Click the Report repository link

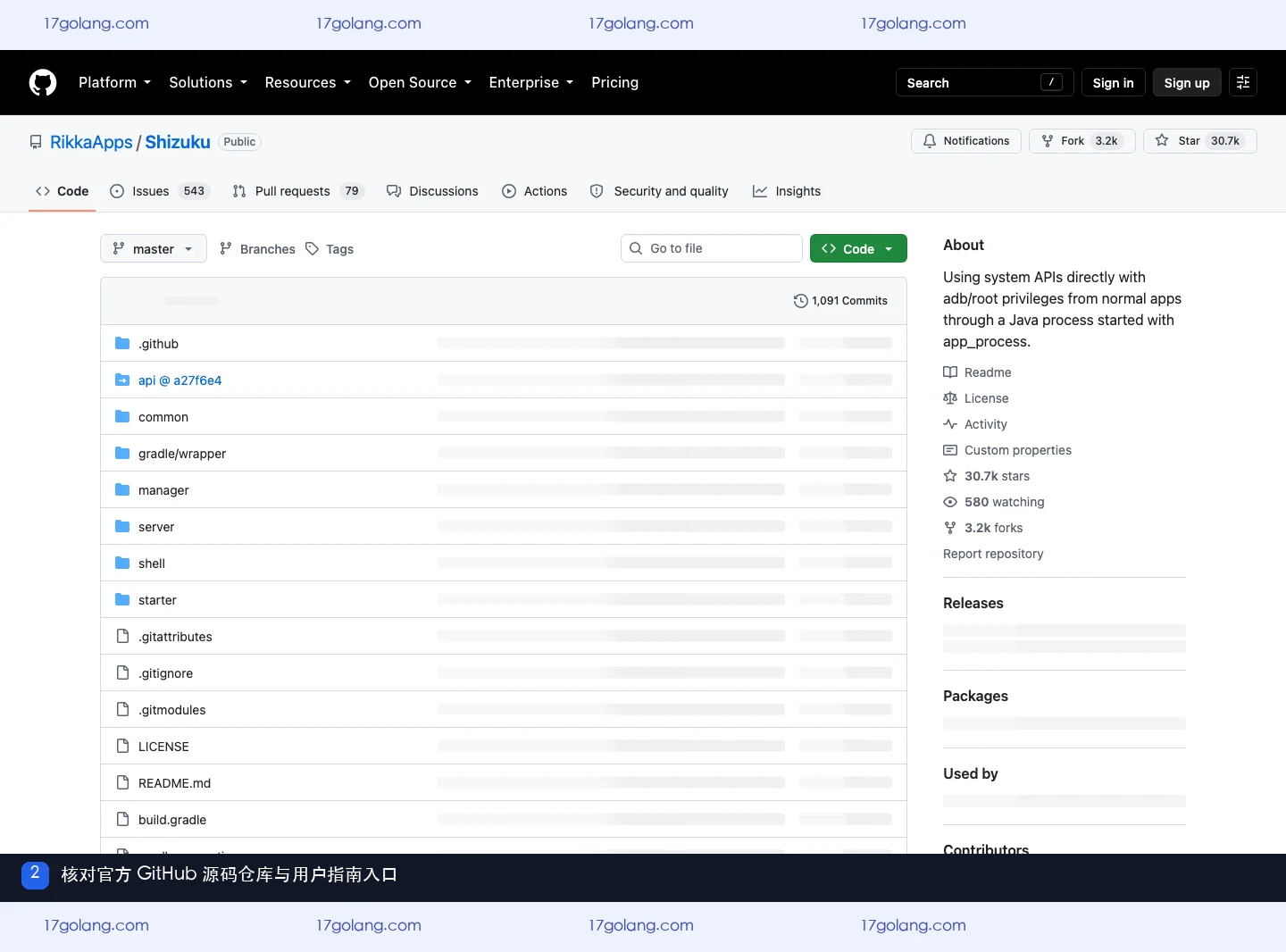993,554
